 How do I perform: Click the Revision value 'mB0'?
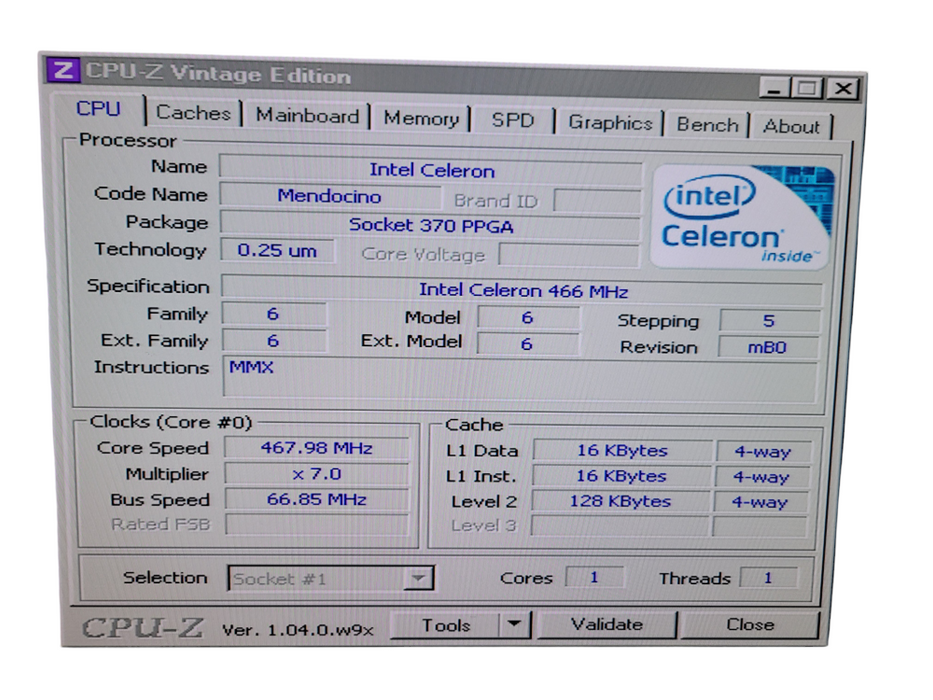click(x=768, y=347)
